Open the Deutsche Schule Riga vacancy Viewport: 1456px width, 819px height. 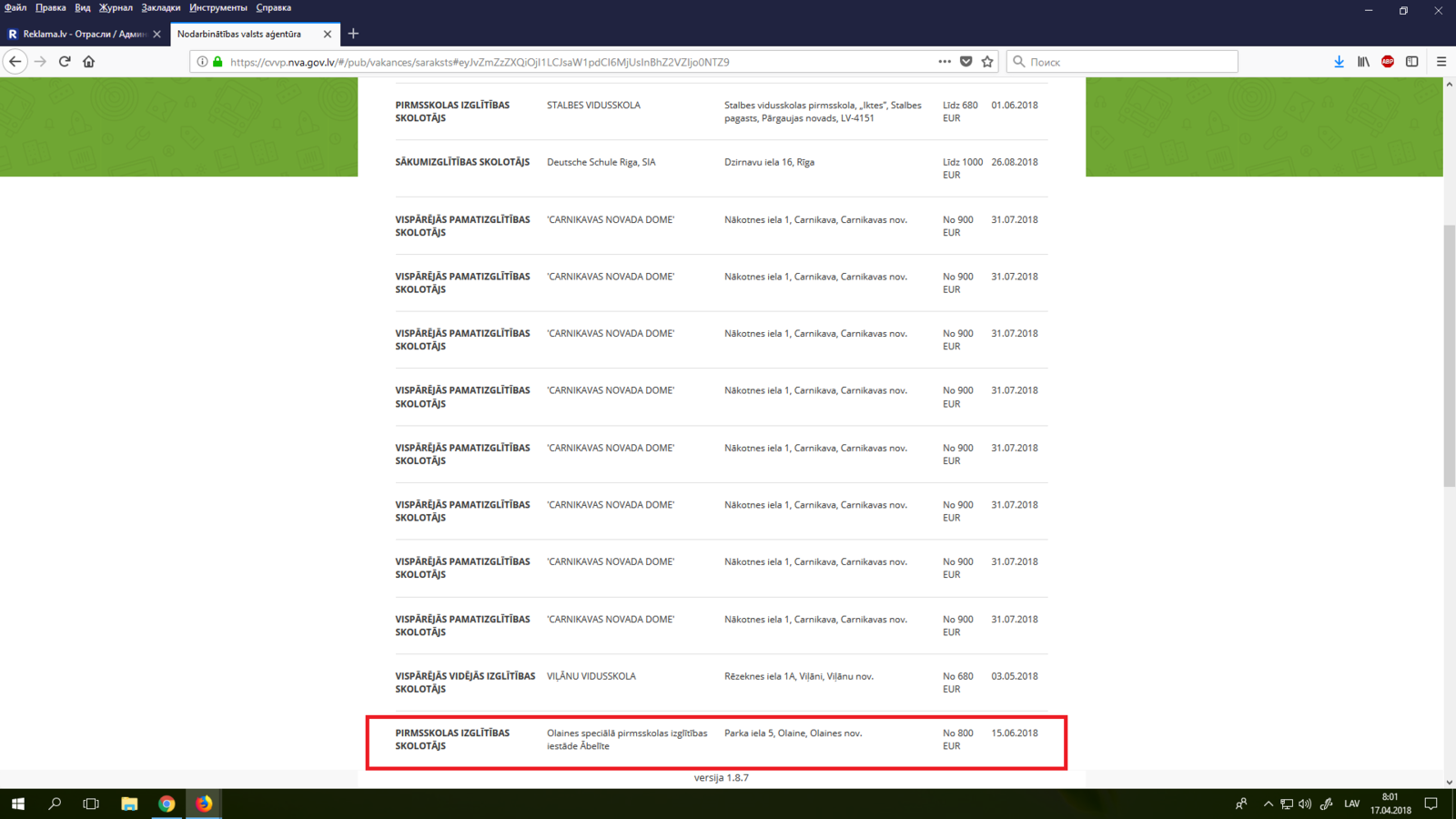601,162
